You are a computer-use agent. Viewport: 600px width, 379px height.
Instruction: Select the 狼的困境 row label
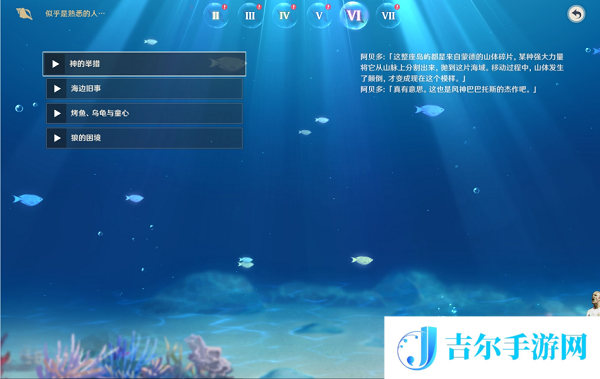click(86, 138)
